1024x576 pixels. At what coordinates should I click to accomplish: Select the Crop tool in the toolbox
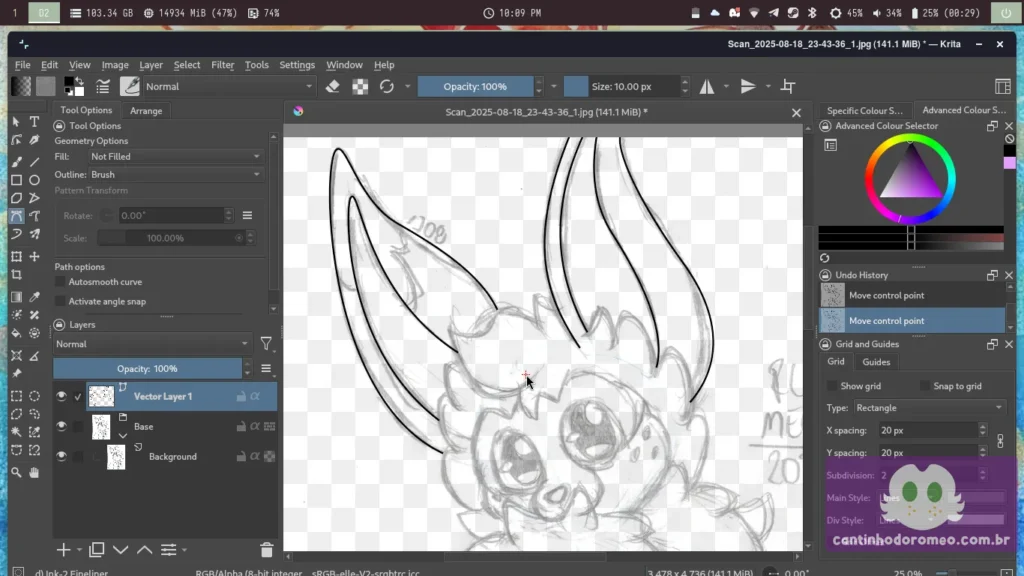[x=16, y=275]
